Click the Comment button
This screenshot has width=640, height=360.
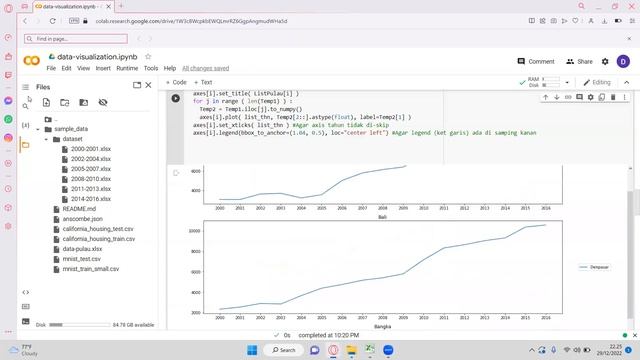[x=536, y=62]
